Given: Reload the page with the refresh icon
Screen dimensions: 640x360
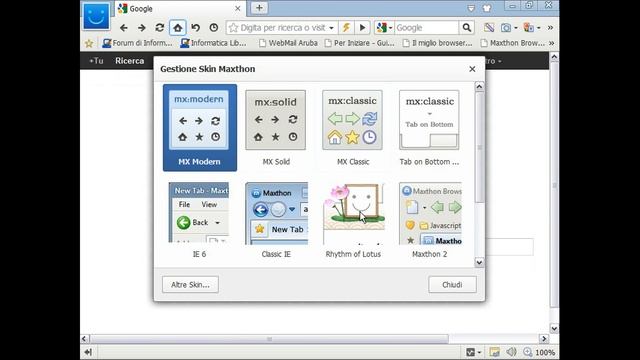Looking at the screenshot, I should point(160,28).
